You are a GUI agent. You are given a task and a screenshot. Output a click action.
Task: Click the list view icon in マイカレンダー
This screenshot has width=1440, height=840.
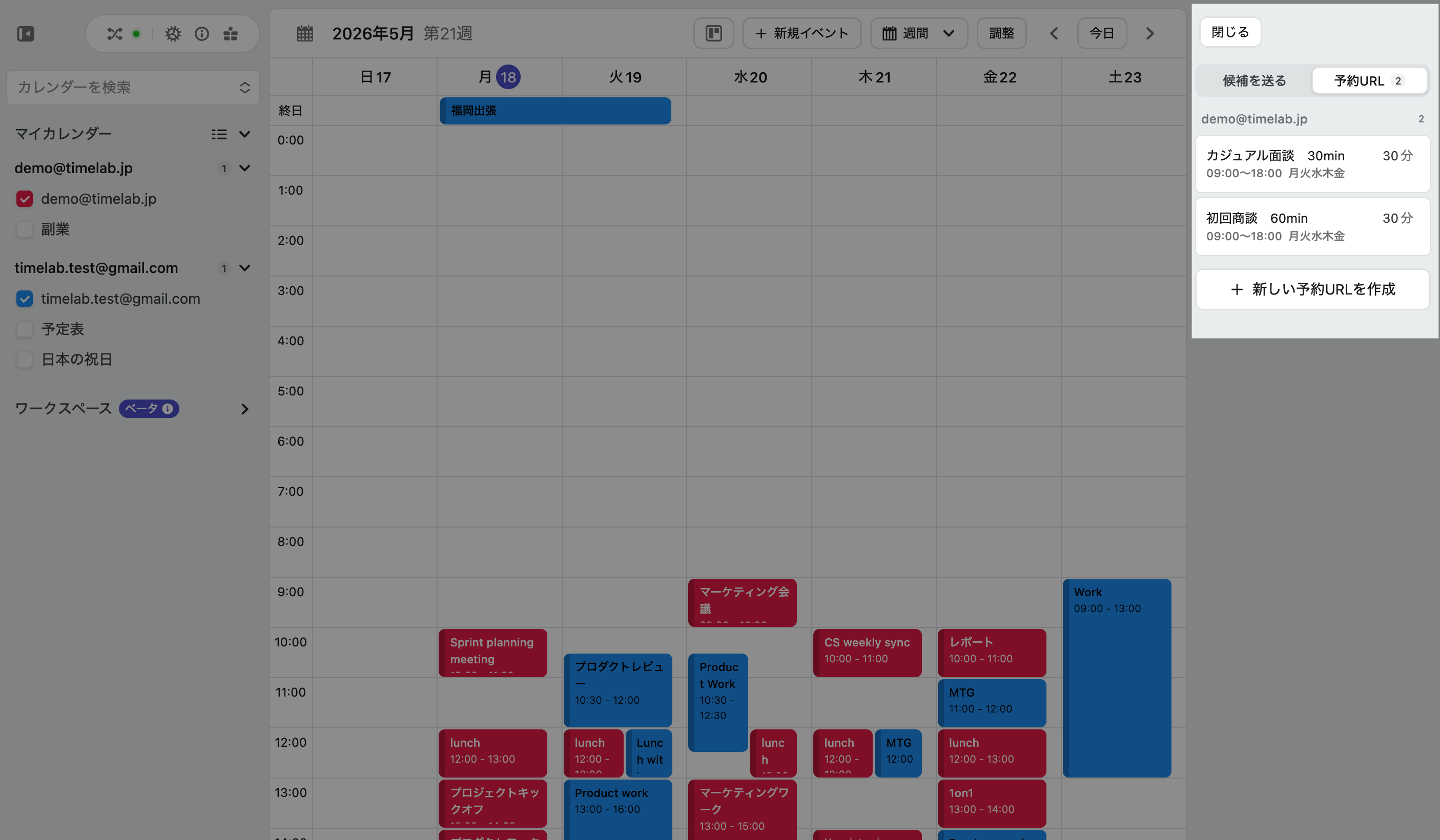219,134
